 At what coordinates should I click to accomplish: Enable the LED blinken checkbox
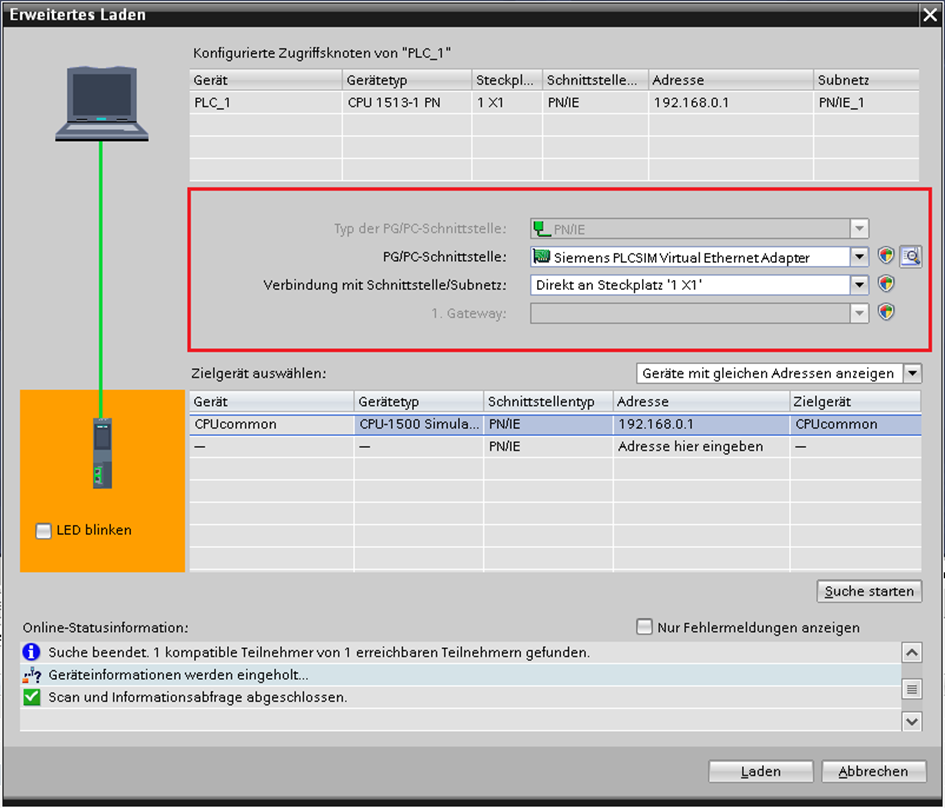coord(43,531)
